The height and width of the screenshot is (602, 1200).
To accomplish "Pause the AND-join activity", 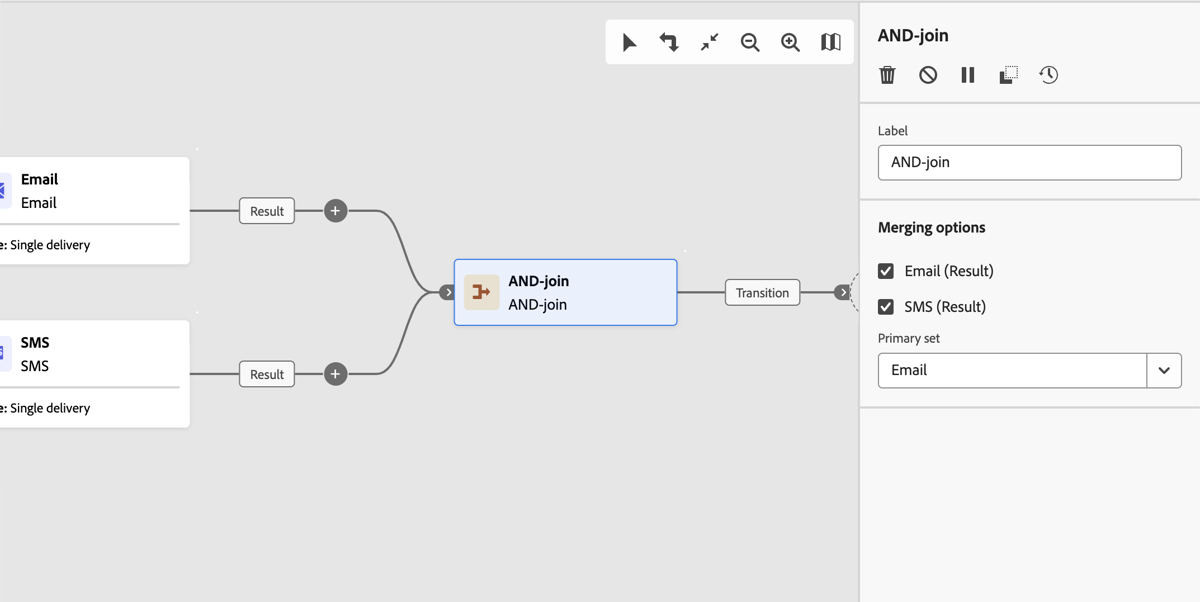I will (x=967, y=74).
